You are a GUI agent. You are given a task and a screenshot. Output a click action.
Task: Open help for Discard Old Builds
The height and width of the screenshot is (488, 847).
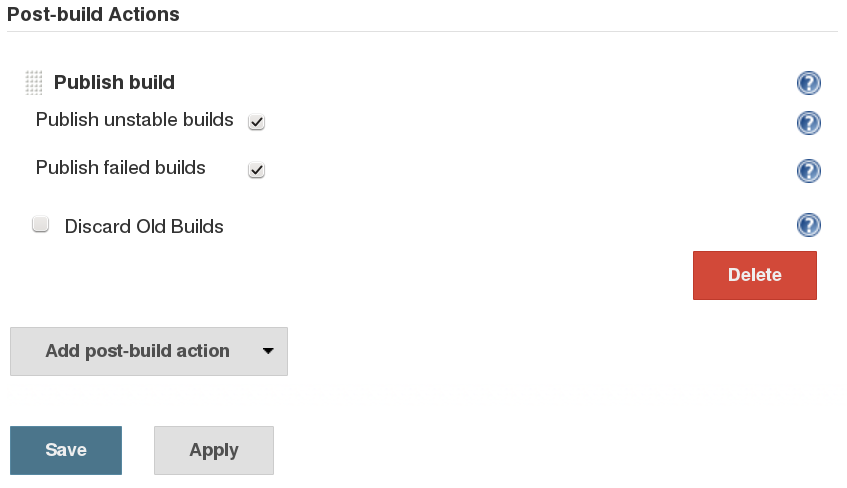(x=809, y=225)
